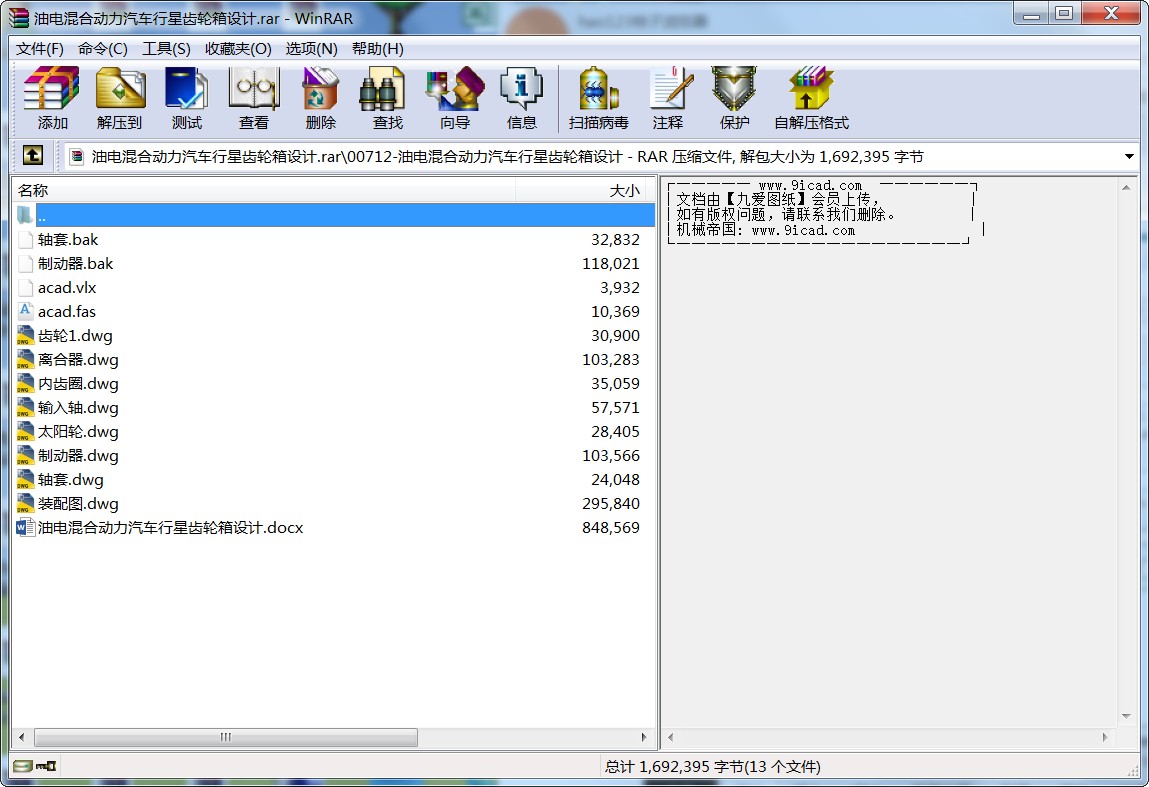Click the DWG icon beside 离合器.dwg
Screen dimensions: 1149x787
pyautogui.click(x=26, y=360)
